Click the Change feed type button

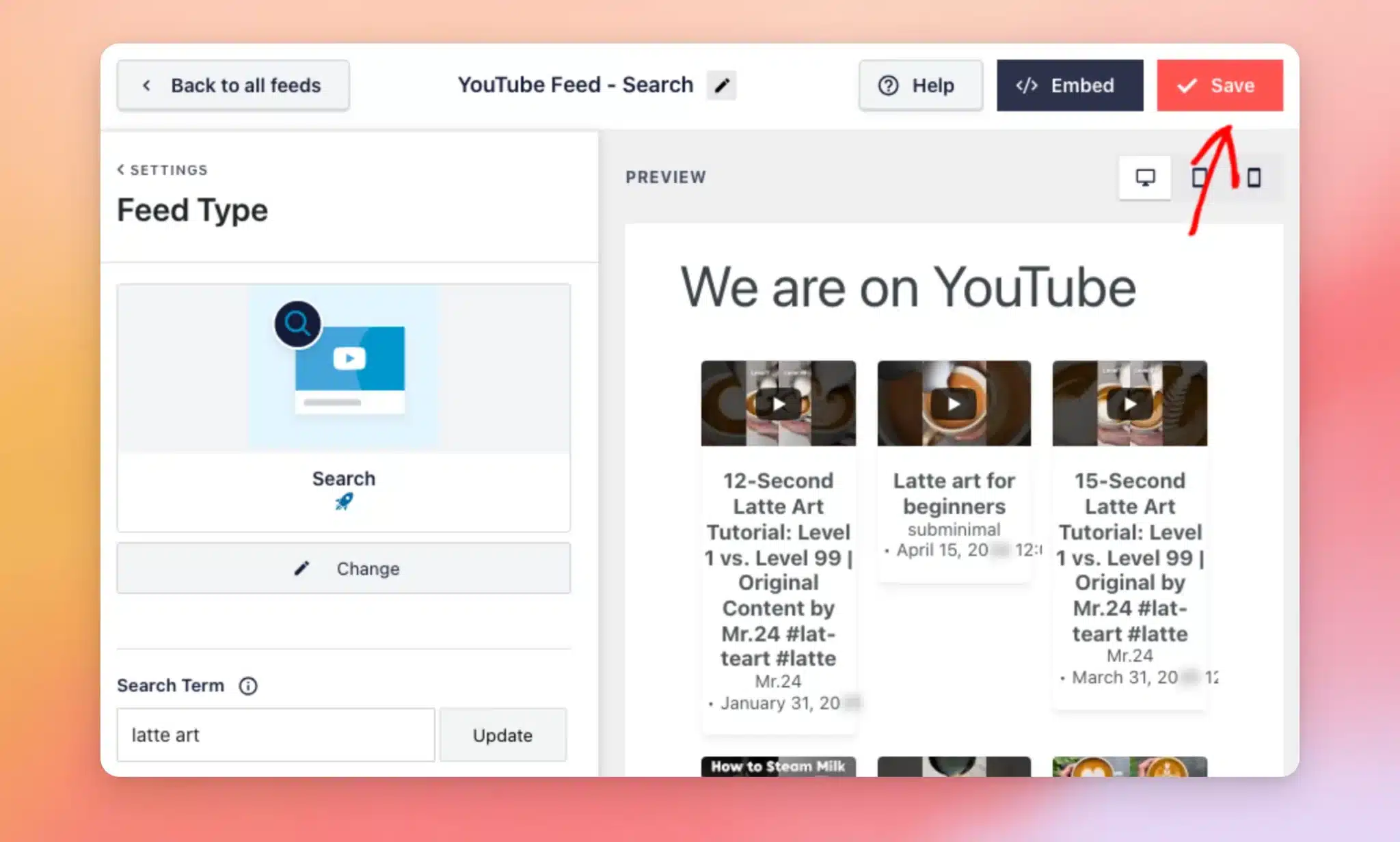click(344, 568)
